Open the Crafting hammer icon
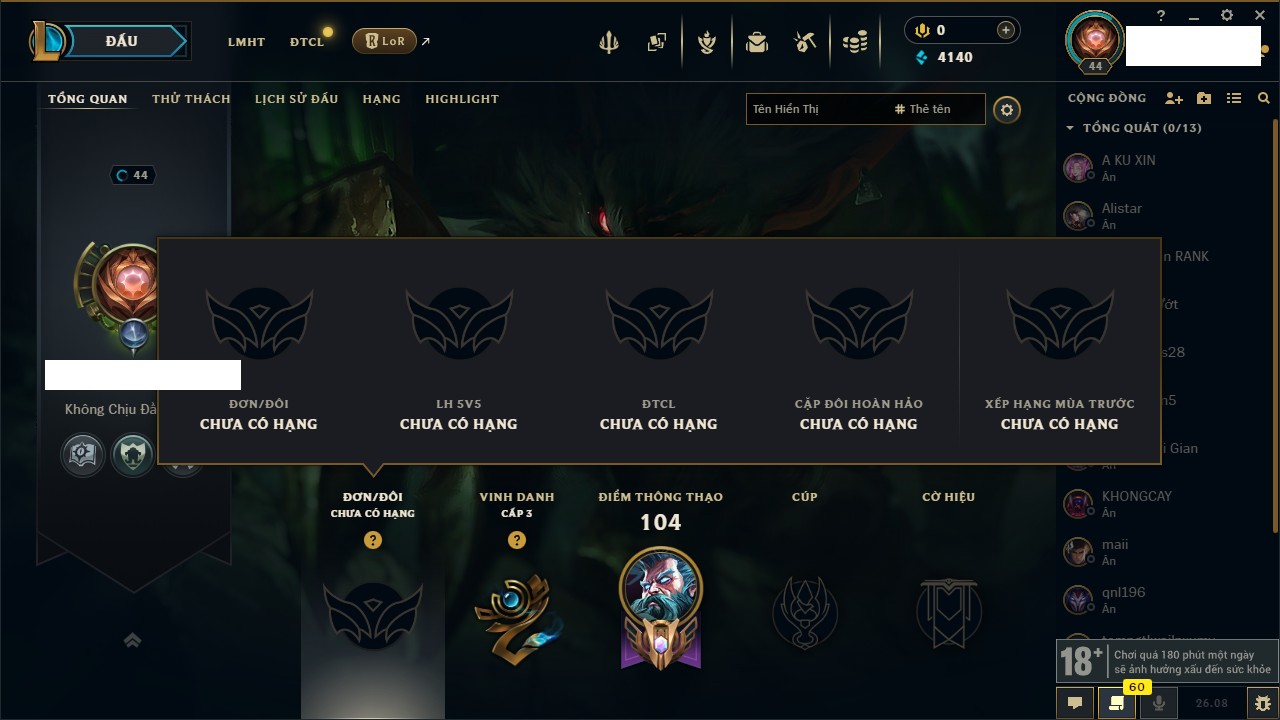Viewport: 1280px width, 720px height. pyautogui.click(x=805, y=42)
